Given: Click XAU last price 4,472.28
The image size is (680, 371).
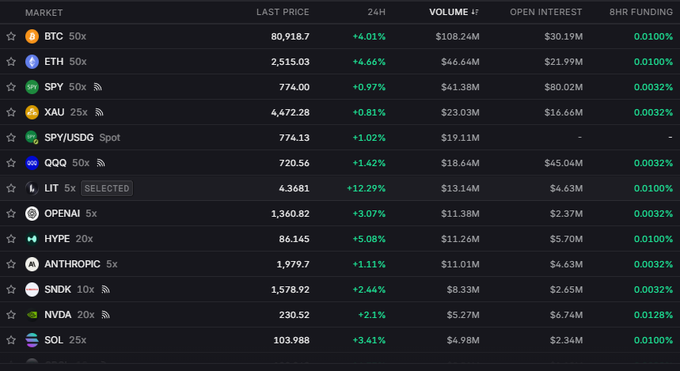Looking at the screenshot, I should click(x=290, y=112).
